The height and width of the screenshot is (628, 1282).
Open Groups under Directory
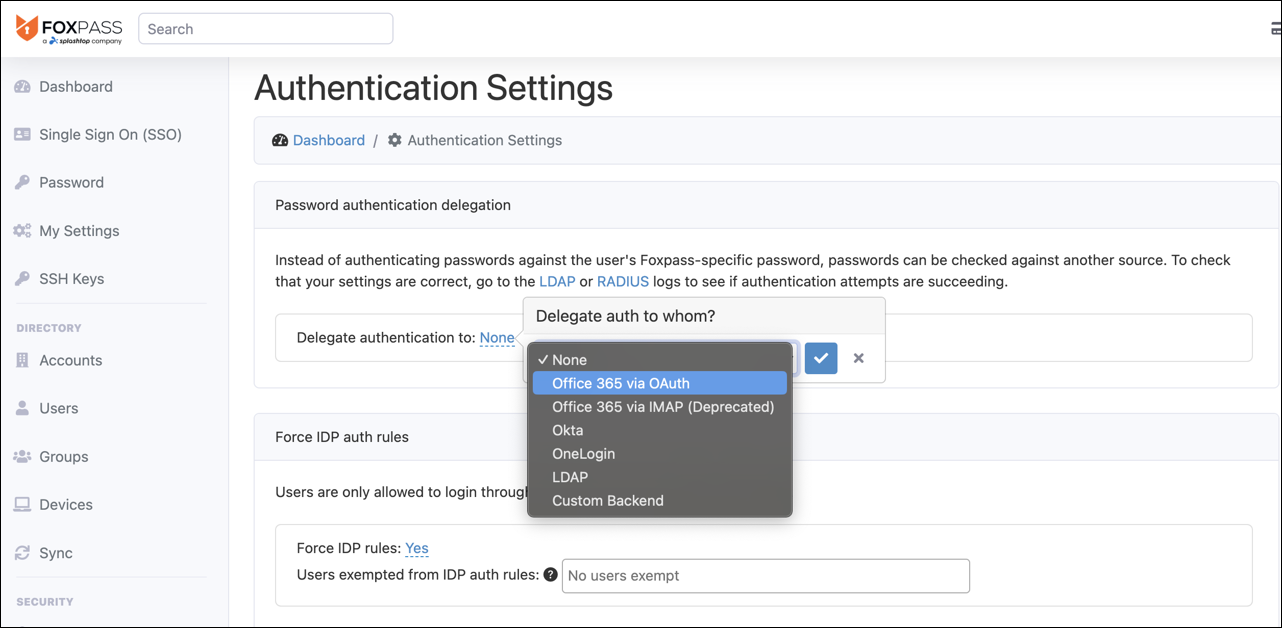tap(64, 457)
